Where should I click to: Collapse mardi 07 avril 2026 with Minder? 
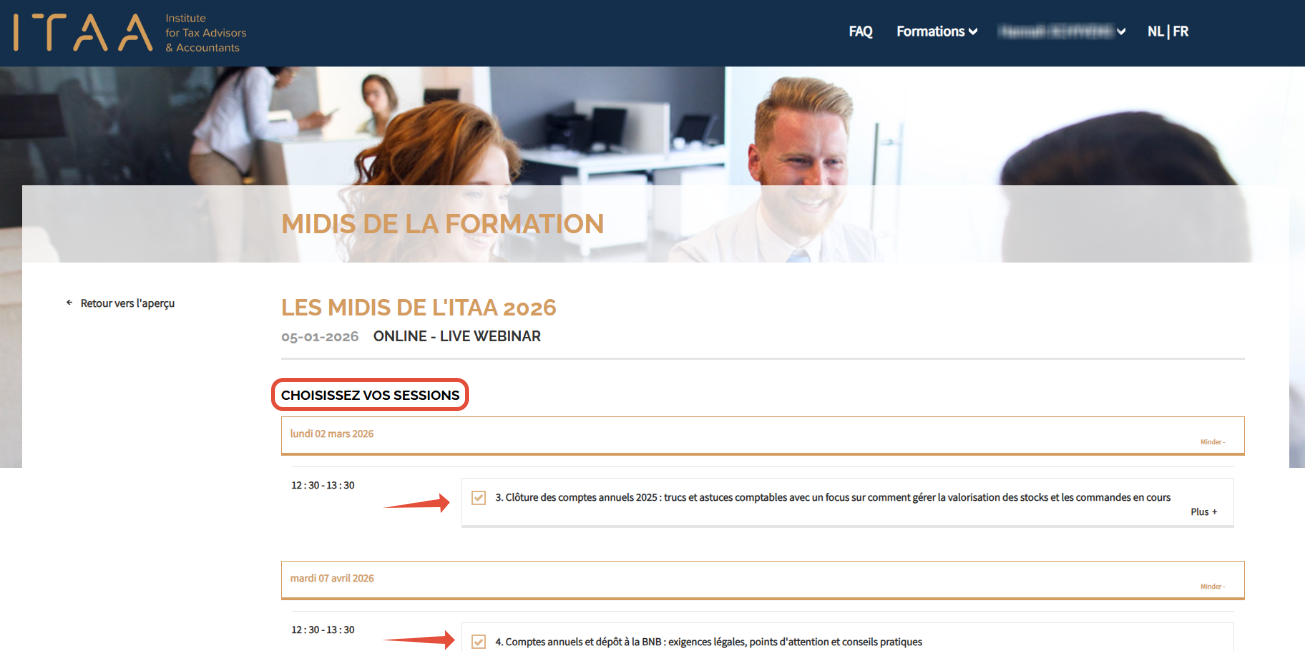coord(1212,586)
